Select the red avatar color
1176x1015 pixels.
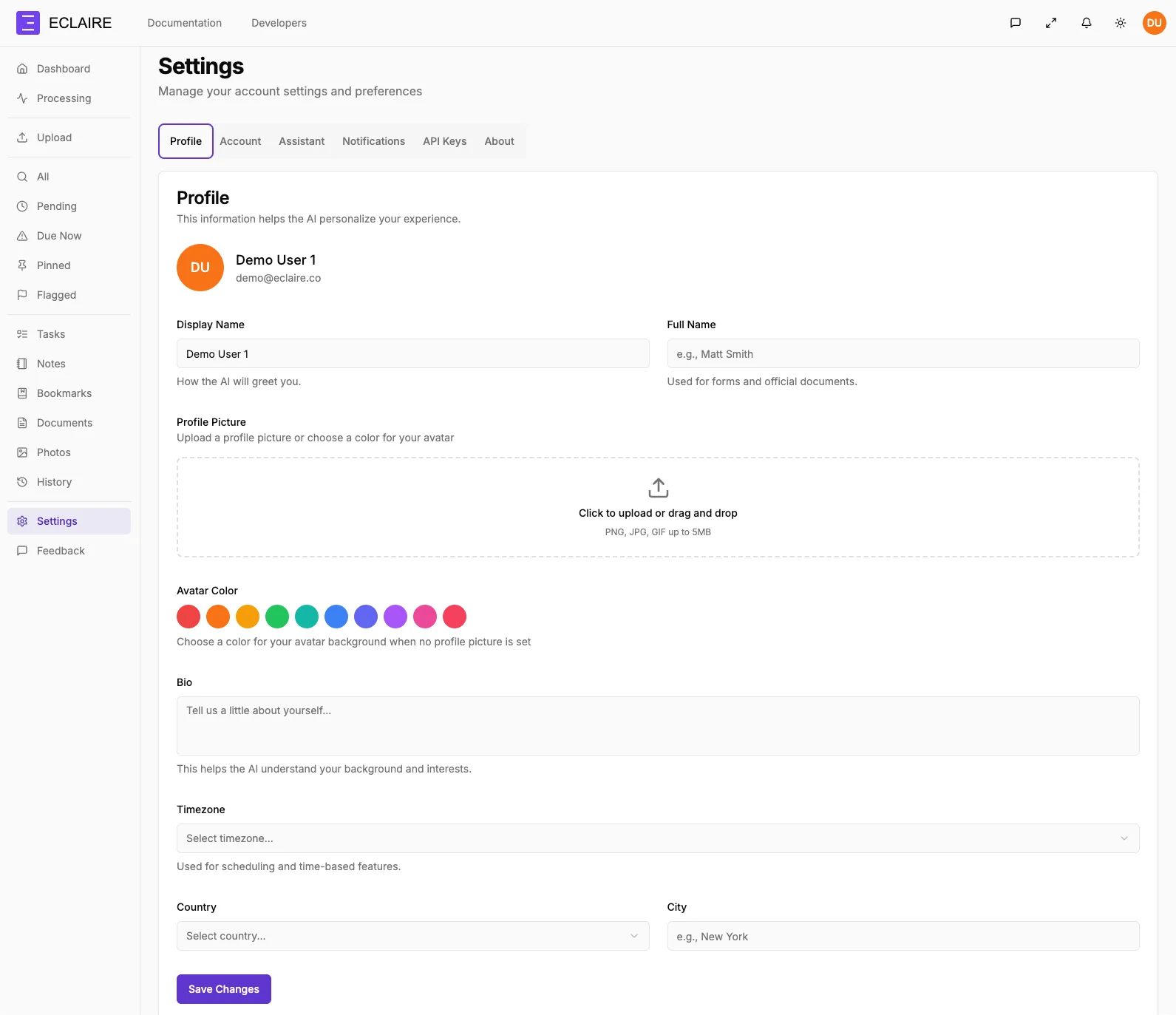click(x=188, y=617)
